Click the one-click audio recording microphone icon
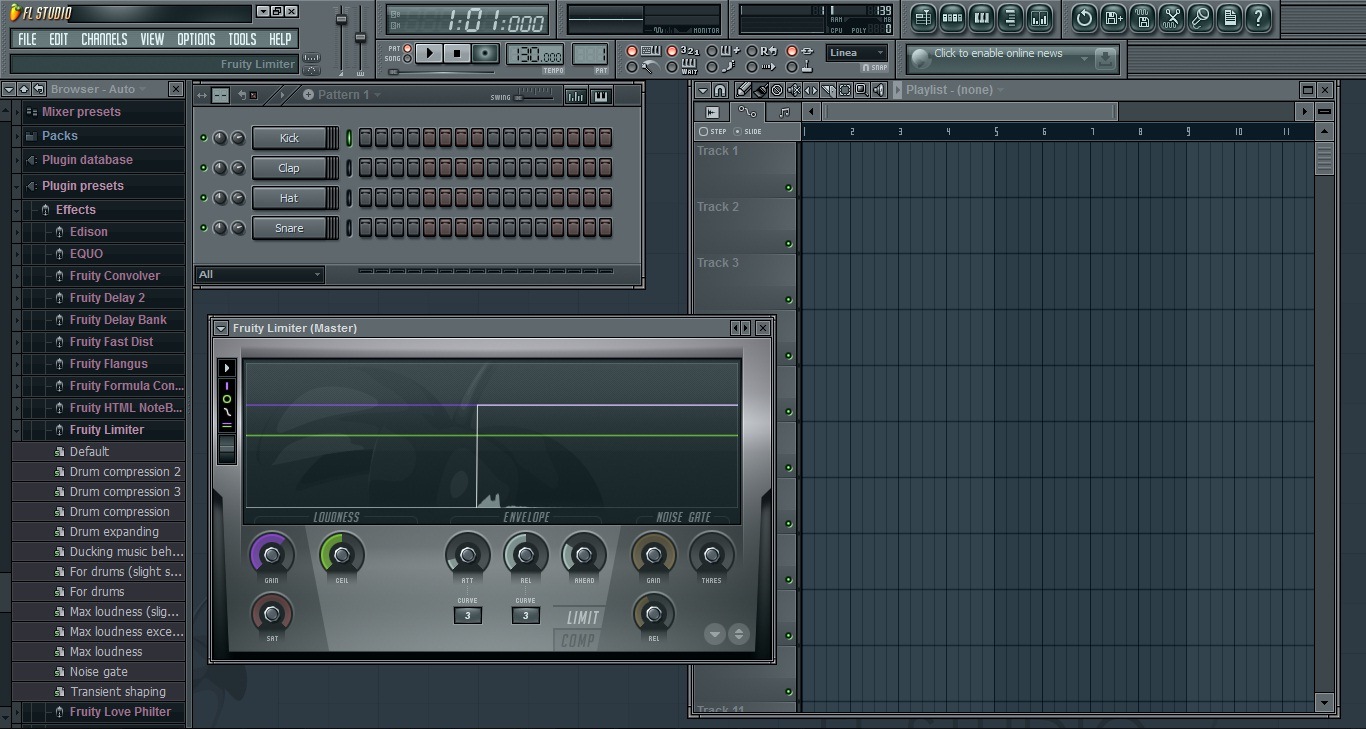Viewport: 1366px width, 729px height. coord(1200,17)
